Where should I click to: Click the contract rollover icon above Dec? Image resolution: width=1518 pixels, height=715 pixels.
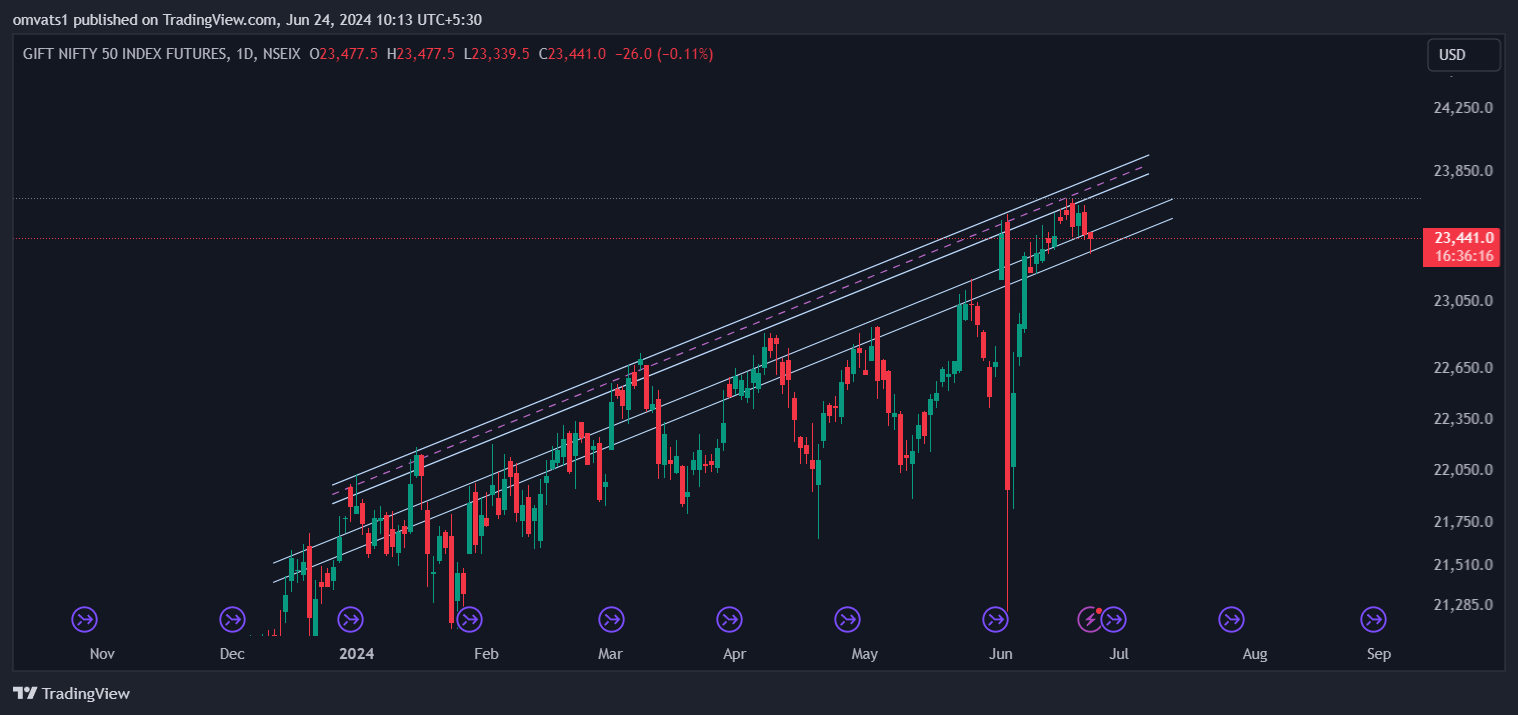232,620
